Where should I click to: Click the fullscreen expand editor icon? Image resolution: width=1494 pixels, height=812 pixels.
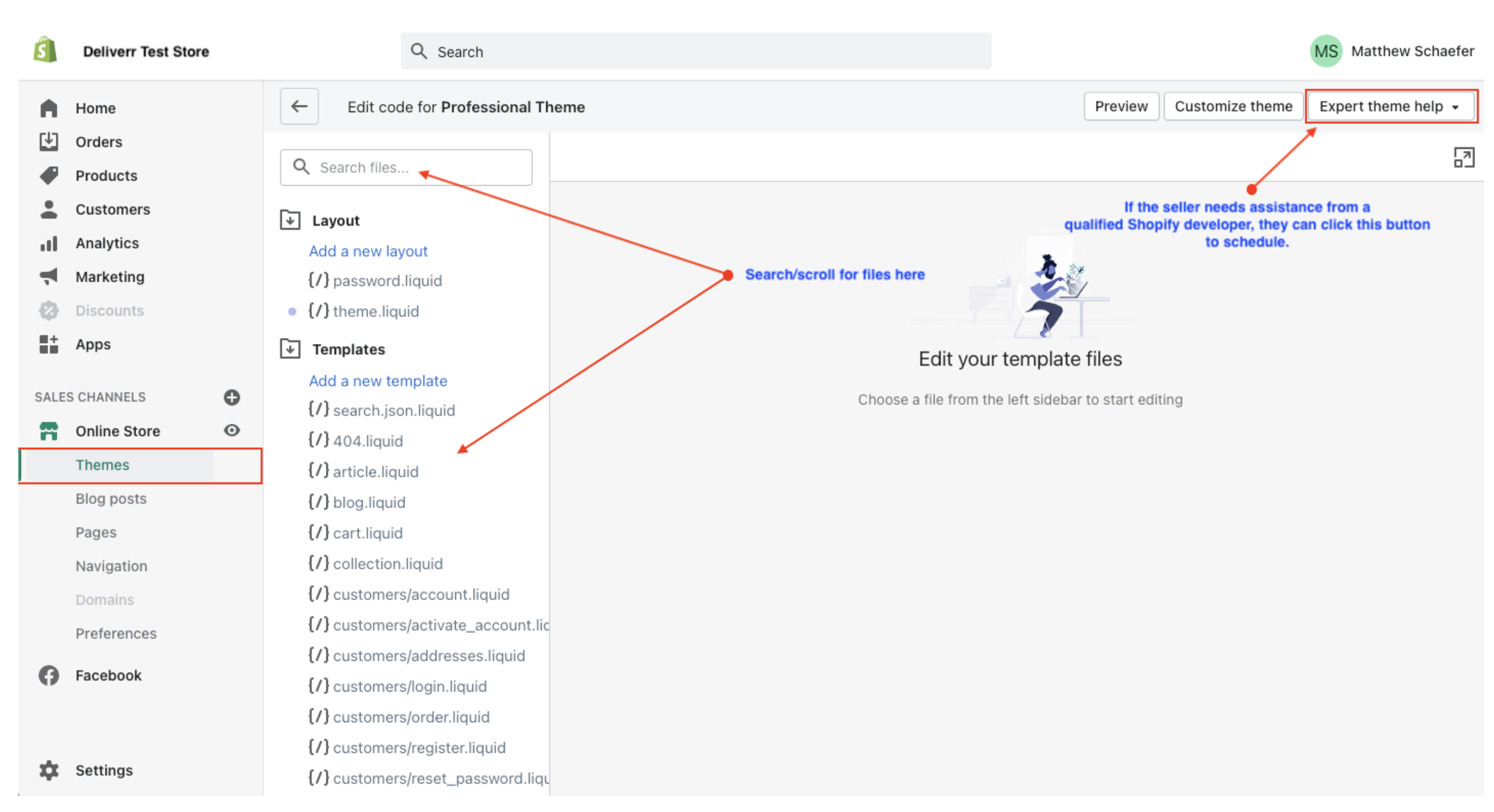coord(1463,158)
